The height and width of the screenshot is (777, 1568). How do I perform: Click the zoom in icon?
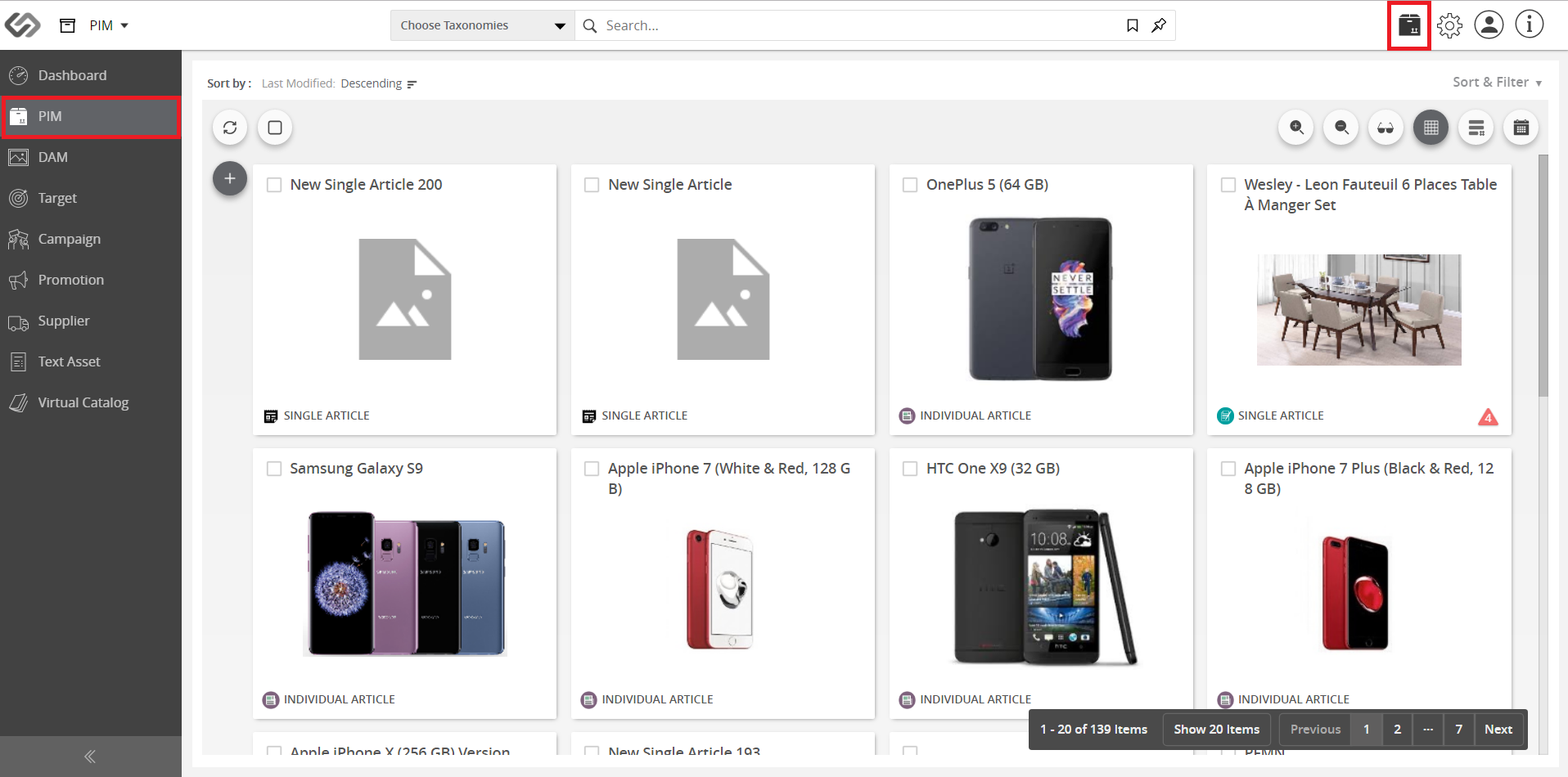1296,128
